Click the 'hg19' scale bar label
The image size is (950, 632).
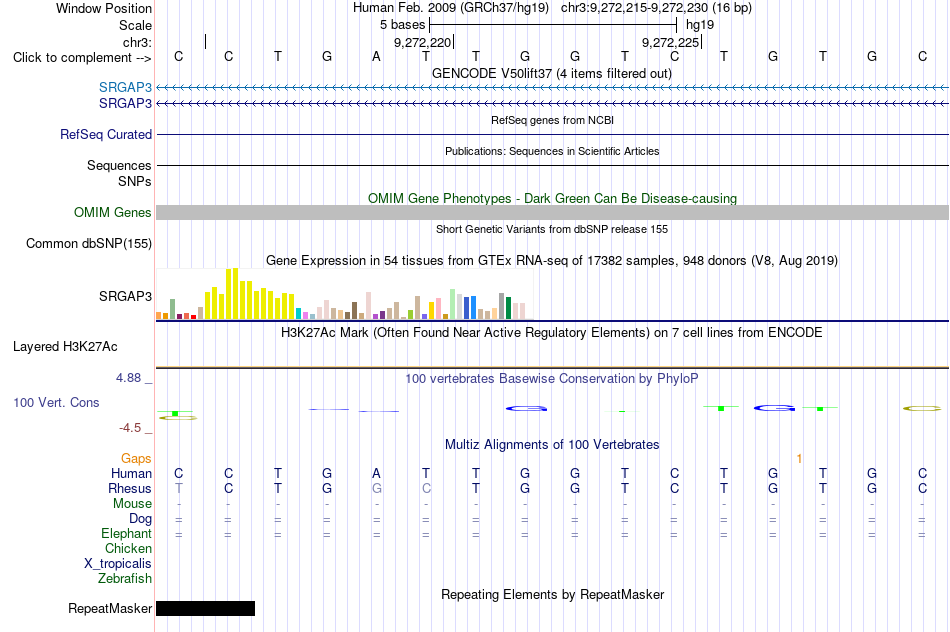[700, 25]
